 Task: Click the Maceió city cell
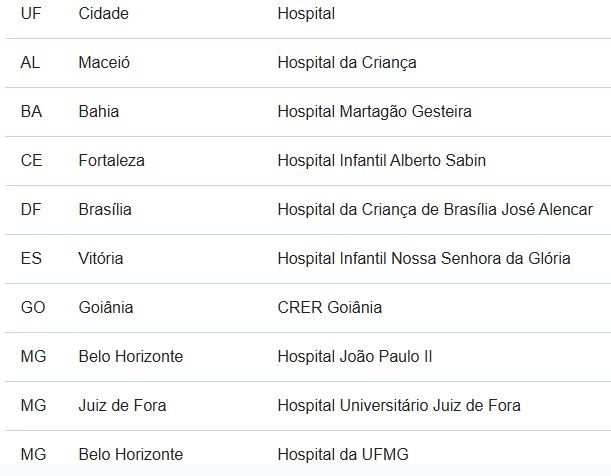[x=104, y=63]
